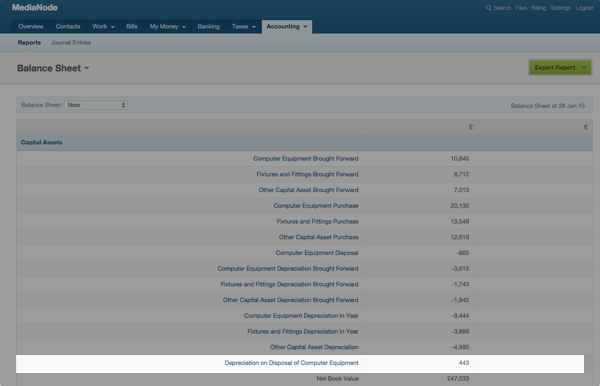Image resolution: width=600 pixels, height=386 pixels.
Task: Select the Journal Entries sub-tab
Action: pos(71,42)
